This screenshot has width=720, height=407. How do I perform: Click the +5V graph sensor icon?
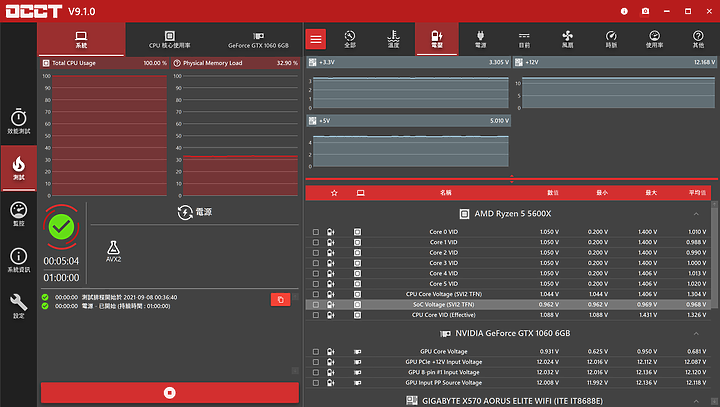(313, 121)
